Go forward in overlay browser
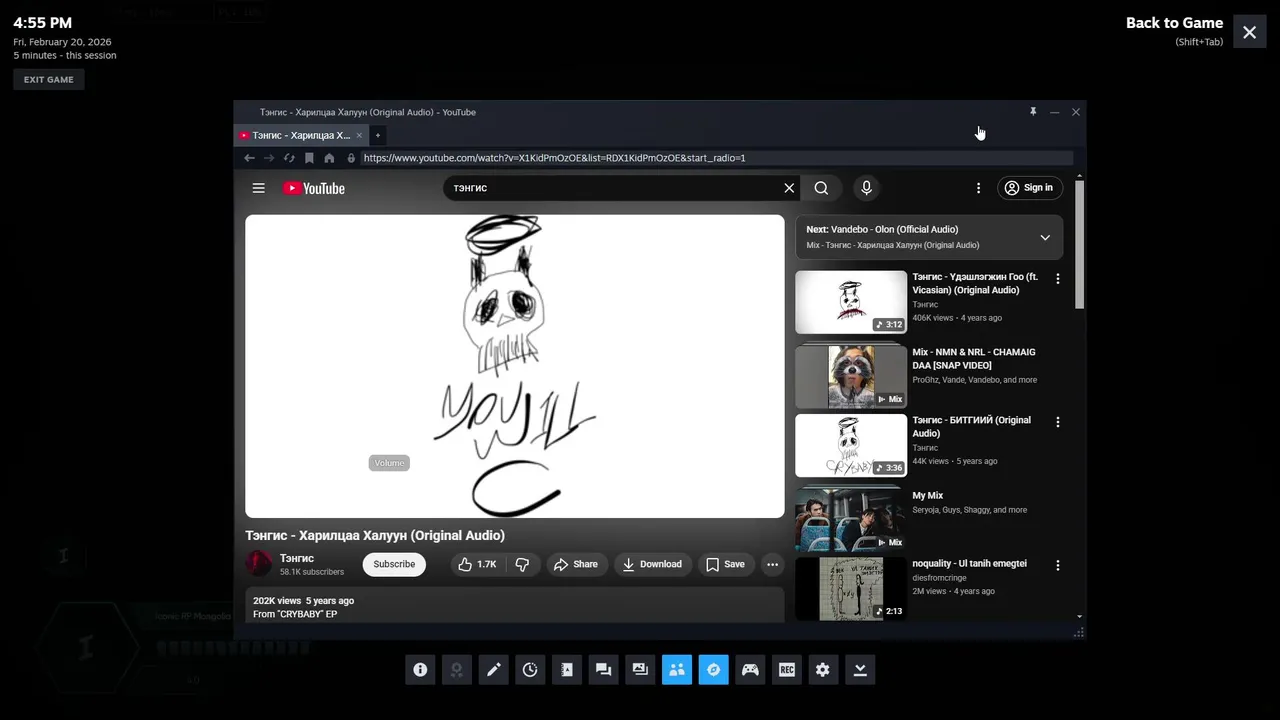The width and height of the screenshot is (1280, 720). coord(269,158)
